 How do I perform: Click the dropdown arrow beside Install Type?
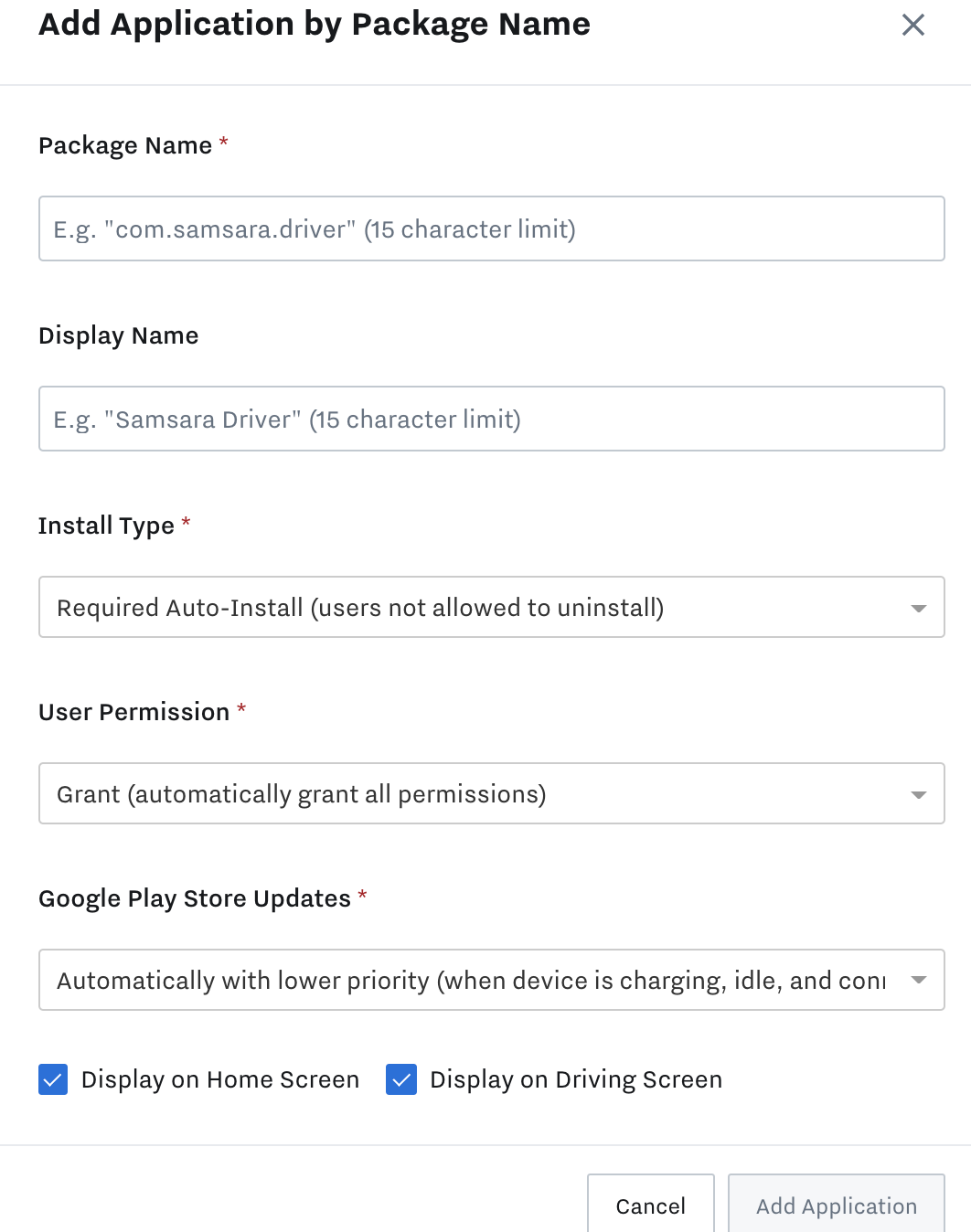click(918, 607)
